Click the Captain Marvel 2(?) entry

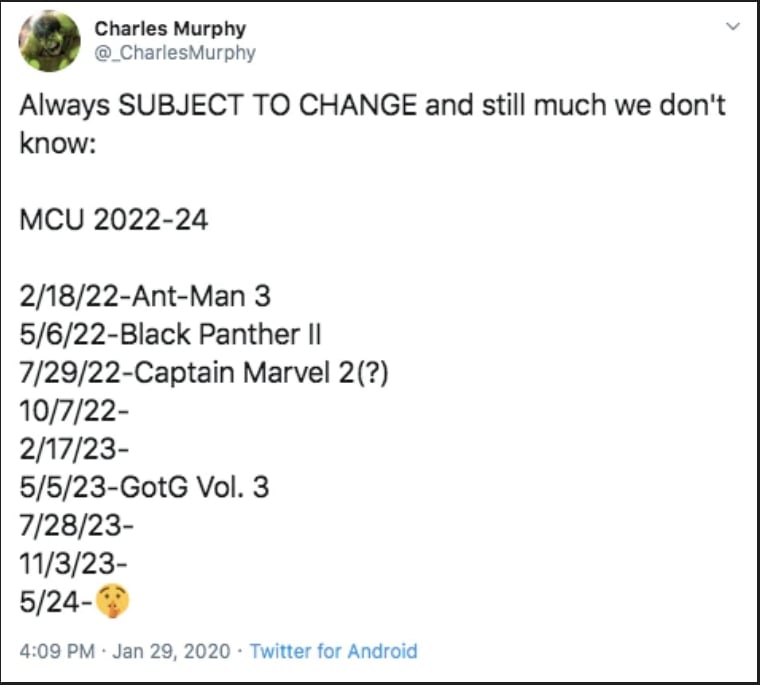(261, 373)
